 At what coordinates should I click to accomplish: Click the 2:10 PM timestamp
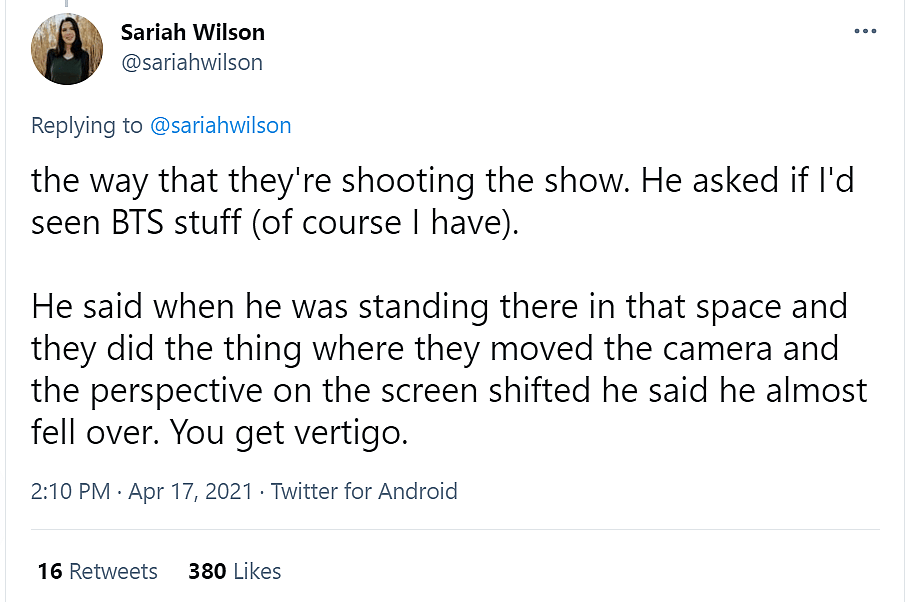click(72, 491)
